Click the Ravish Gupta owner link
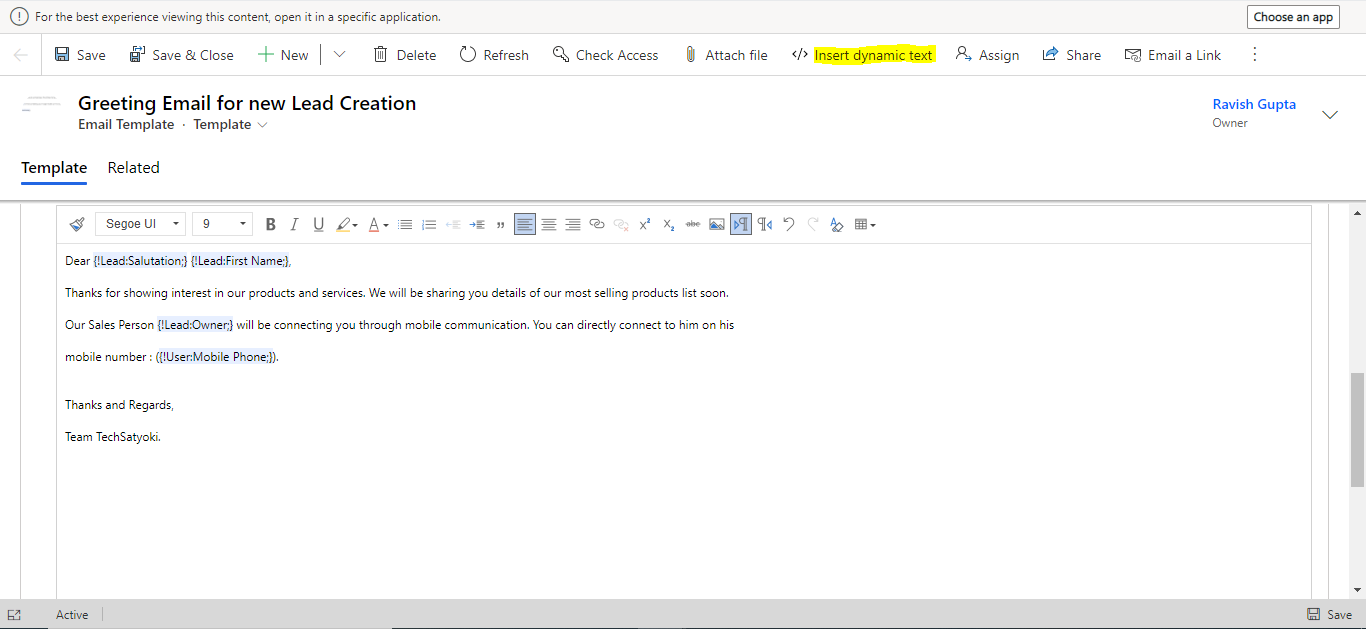 click(1254, 104)
